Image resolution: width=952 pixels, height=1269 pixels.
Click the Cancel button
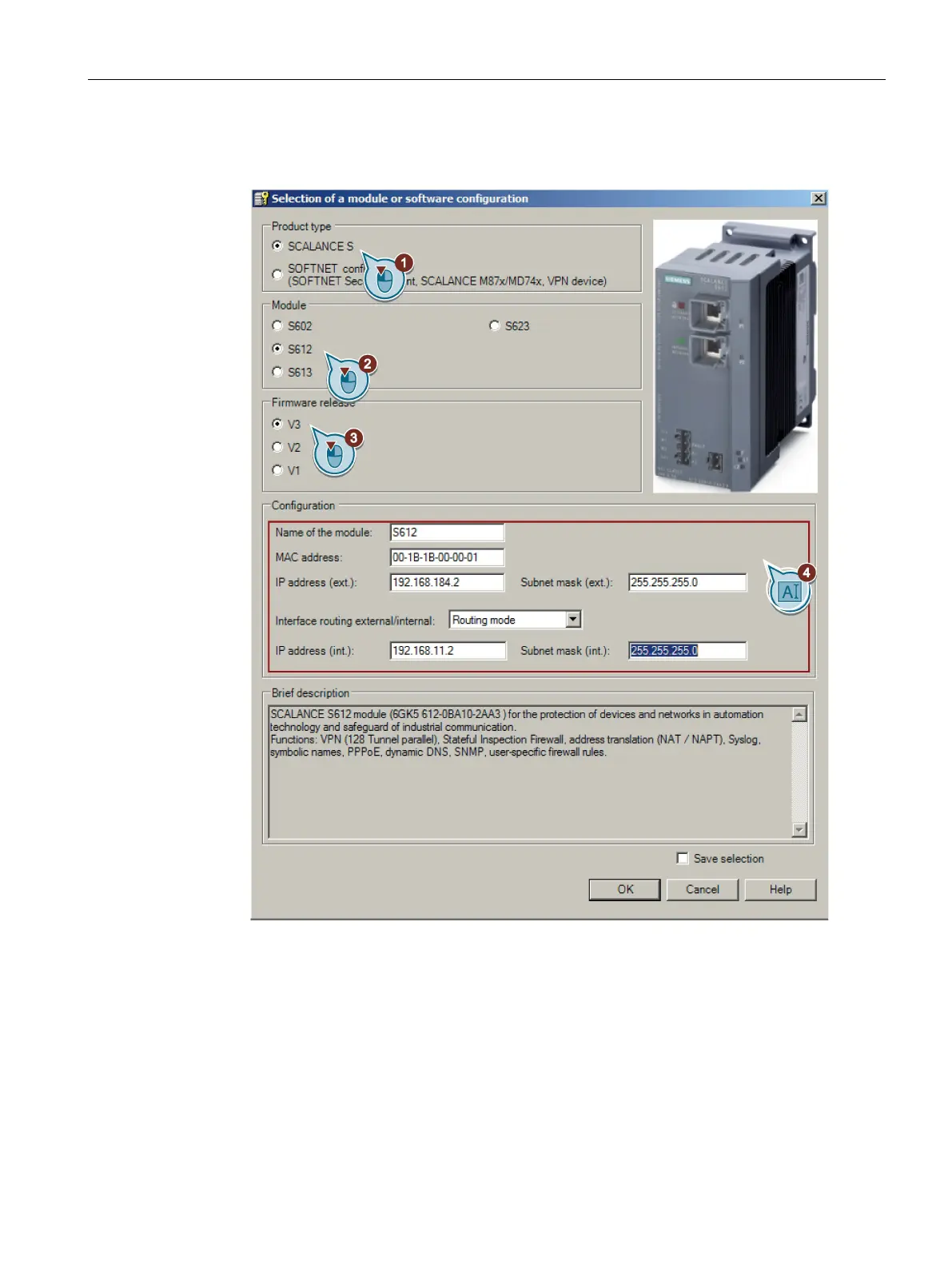[703, 889]
